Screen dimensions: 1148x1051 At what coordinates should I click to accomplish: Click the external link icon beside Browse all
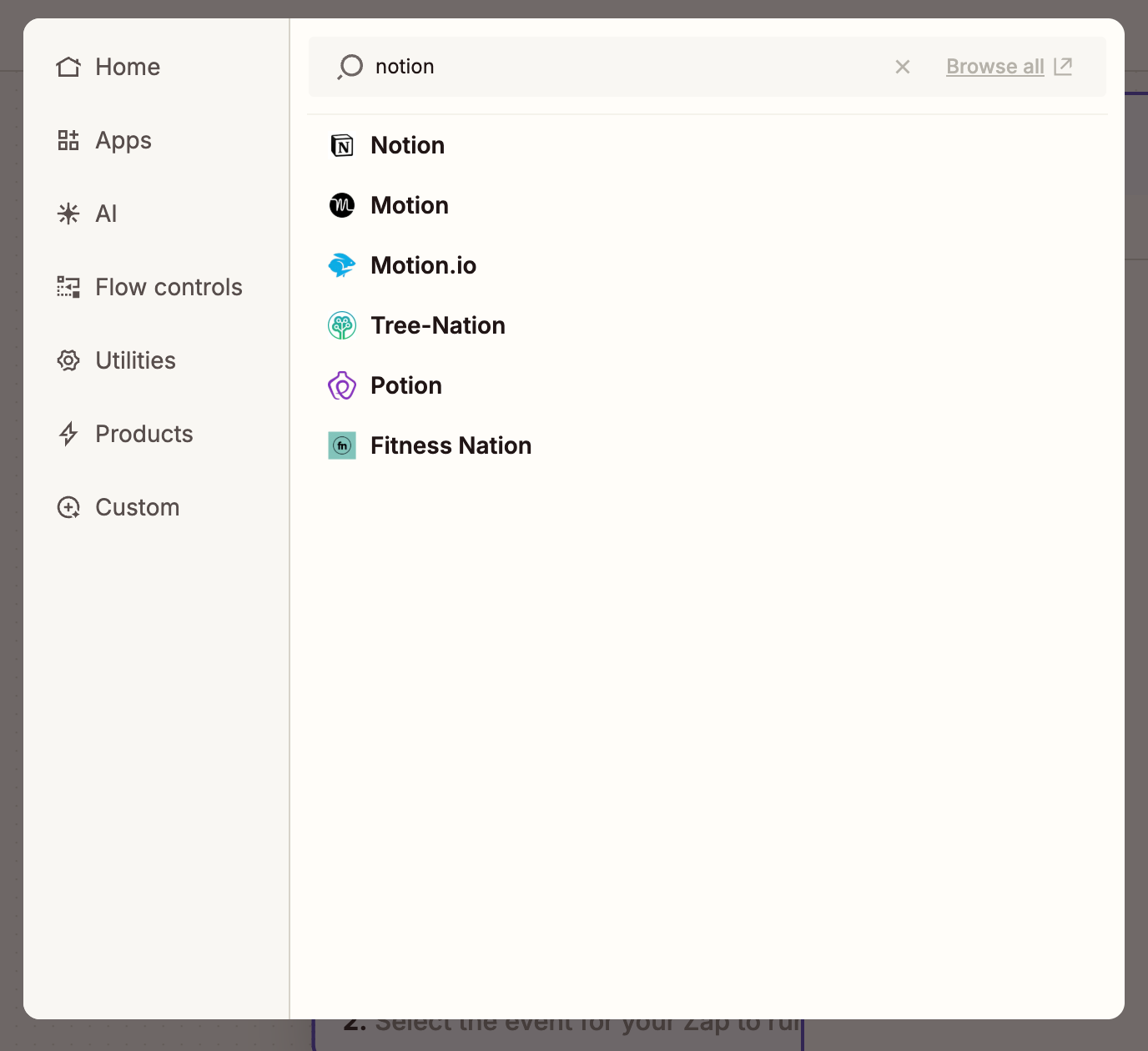pyautogui.click(x=1063, y=67)
